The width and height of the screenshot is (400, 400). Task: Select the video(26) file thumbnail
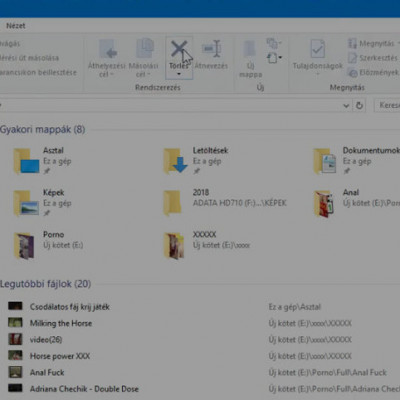15,339
